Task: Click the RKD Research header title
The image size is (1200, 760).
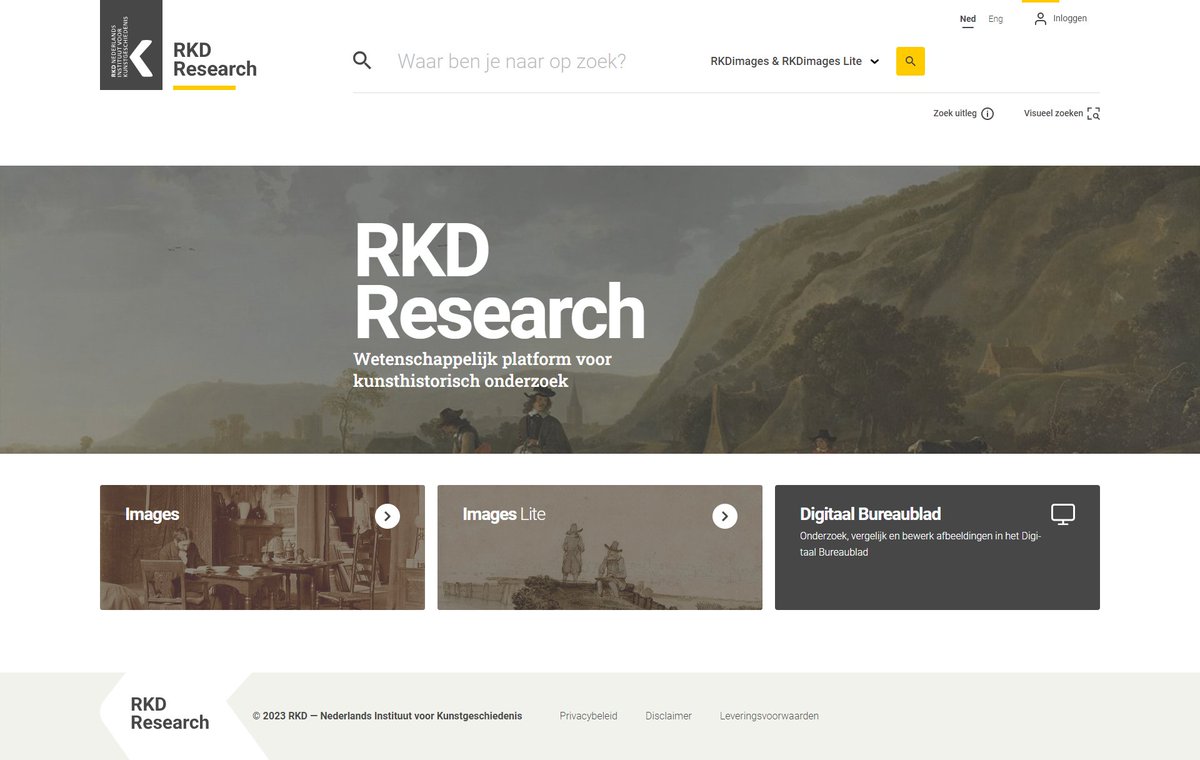Action: [215, 60]
